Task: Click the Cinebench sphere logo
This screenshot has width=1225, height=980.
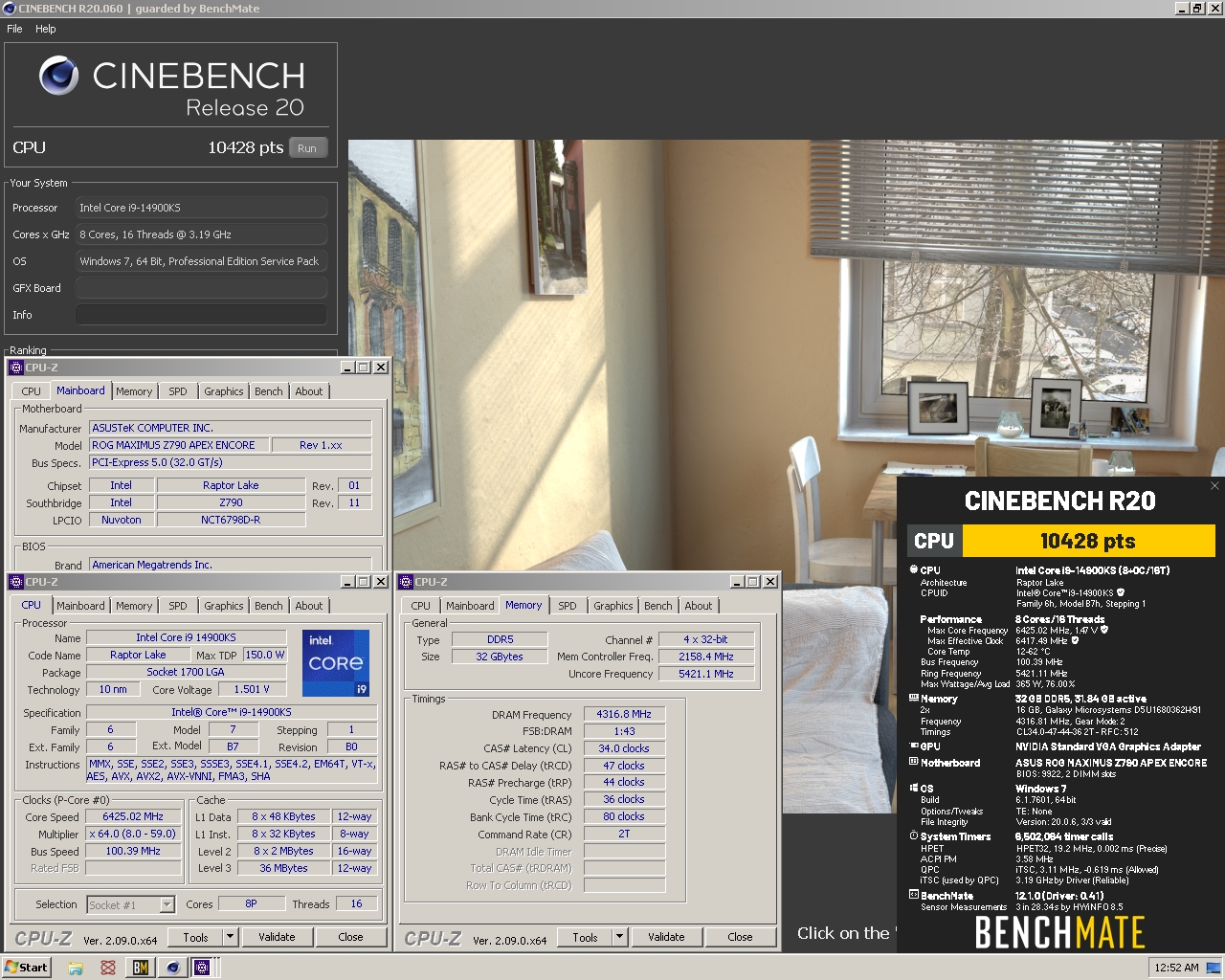Action: coord(59,76)
